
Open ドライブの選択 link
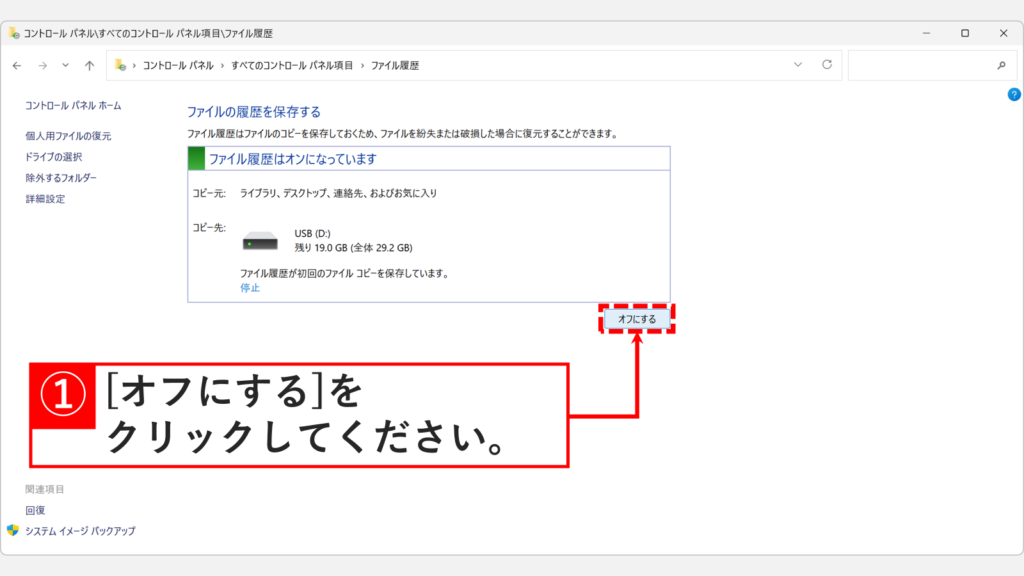click(54, 157)
